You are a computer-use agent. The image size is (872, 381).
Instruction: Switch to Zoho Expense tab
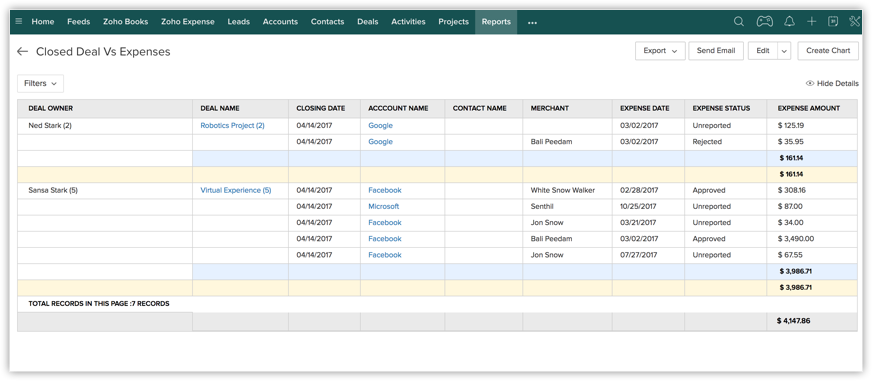[187, 22]
